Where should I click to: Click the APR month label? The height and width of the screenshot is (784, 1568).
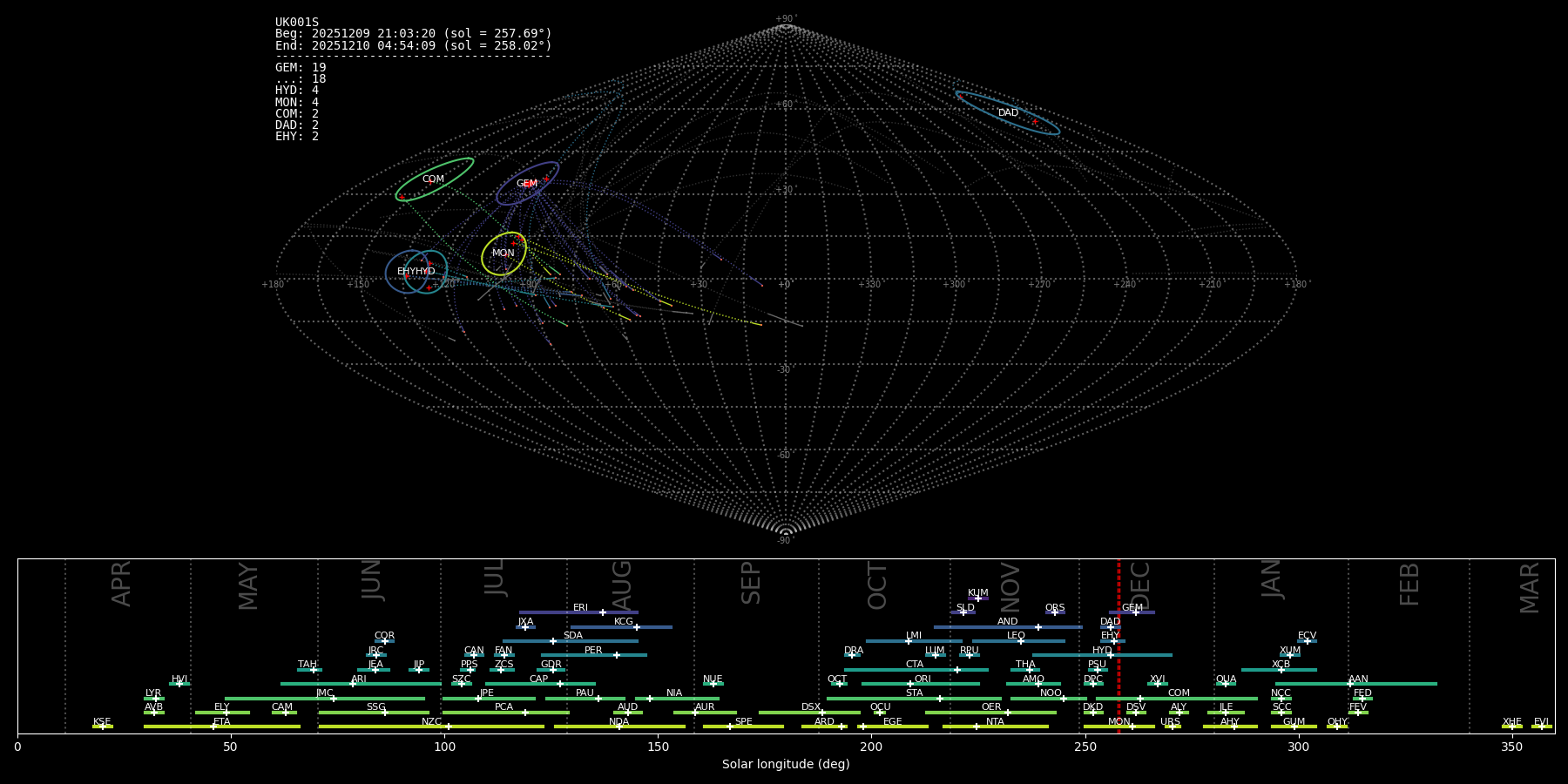coord(121,584)
